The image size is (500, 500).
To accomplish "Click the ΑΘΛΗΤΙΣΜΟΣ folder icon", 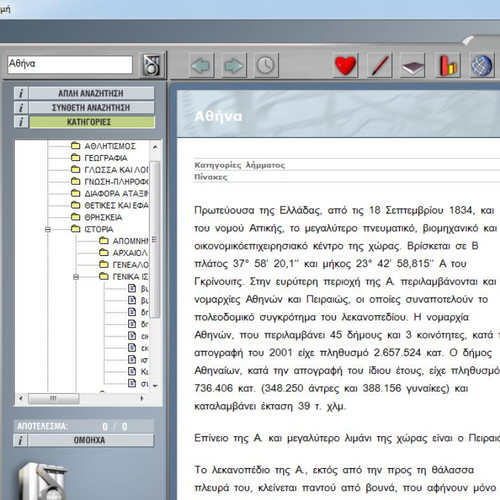I will pos(76,146).
